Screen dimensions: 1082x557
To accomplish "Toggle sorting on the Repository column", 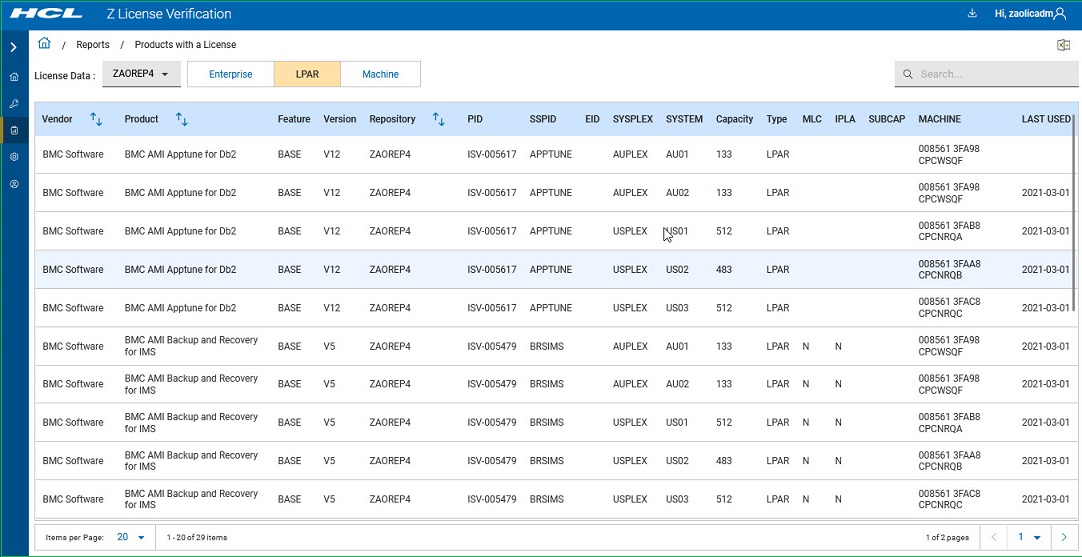I will tap(438, 119).
